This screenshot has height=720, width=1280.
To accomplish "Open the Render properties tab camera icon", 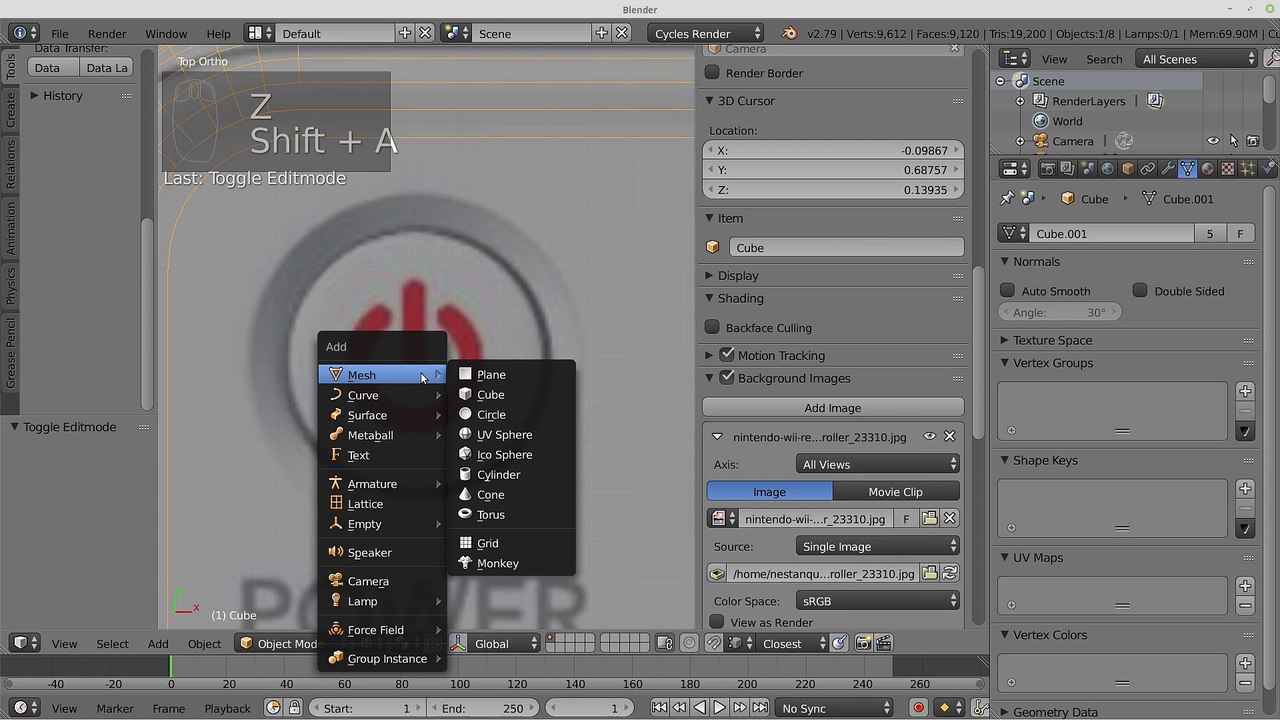I will tap(1047, 169).
